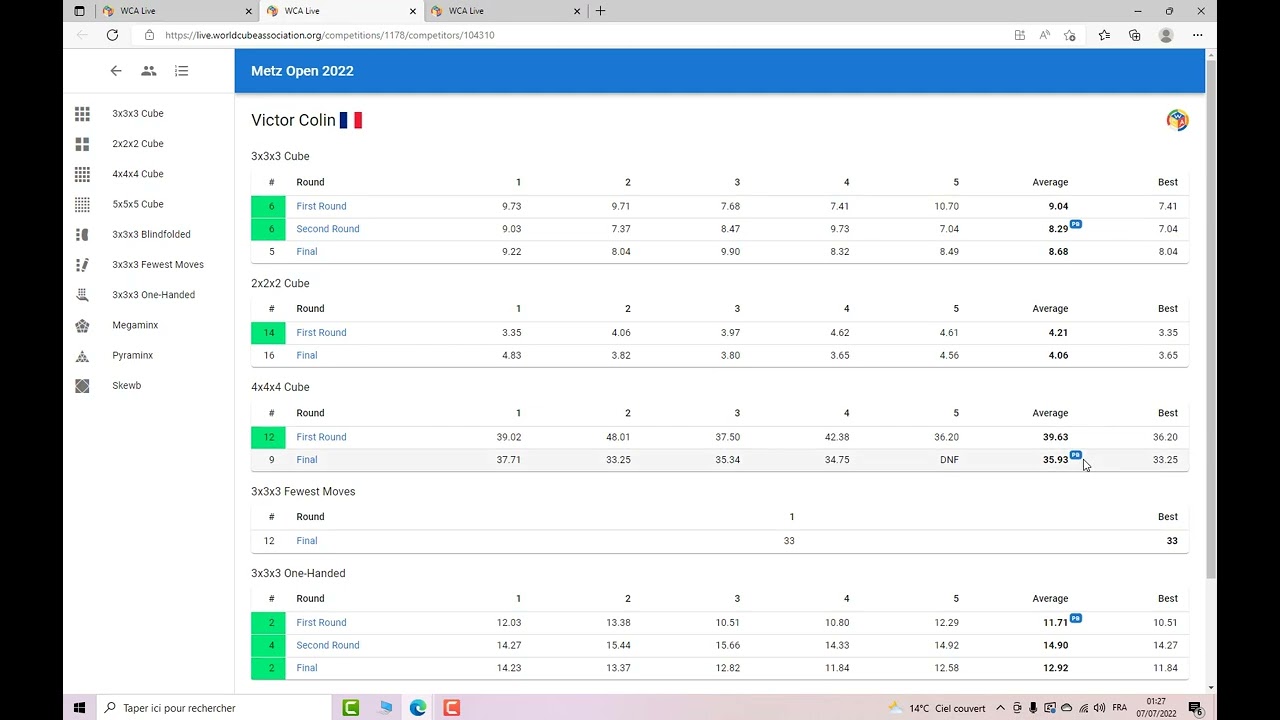
Task: Open the WCA profile logo icon
Action: pos(1177,120)
